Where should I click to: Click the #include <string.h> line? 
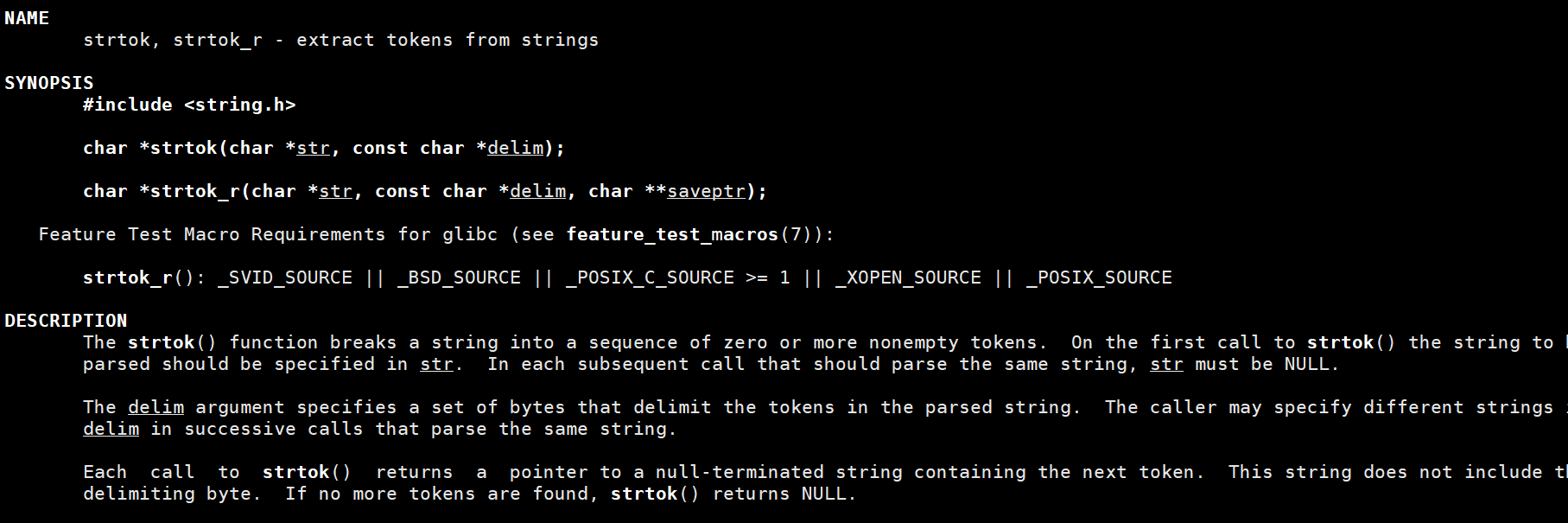[x=189, y=105]
